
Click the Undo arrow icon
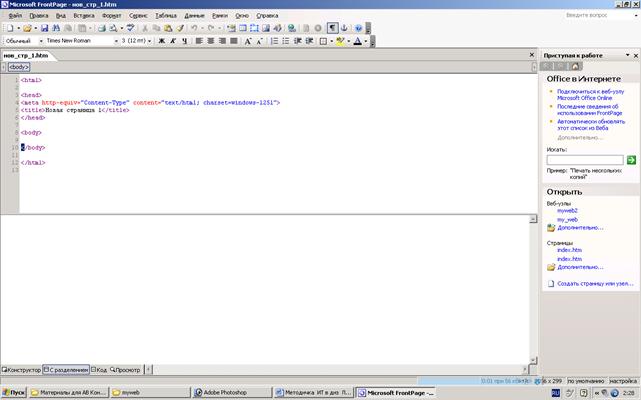194,28
